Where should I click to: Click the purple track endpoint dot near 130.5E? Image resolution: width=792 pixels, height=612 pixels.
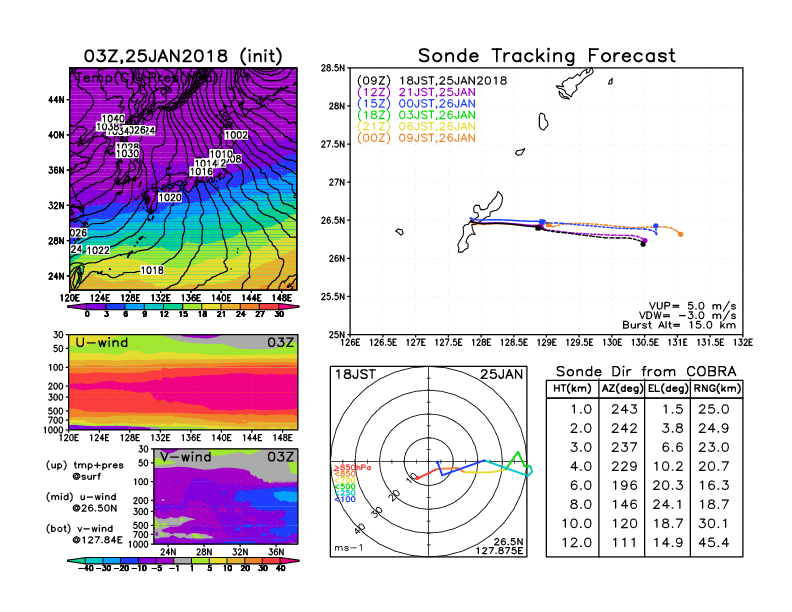[x=645, y=240]
